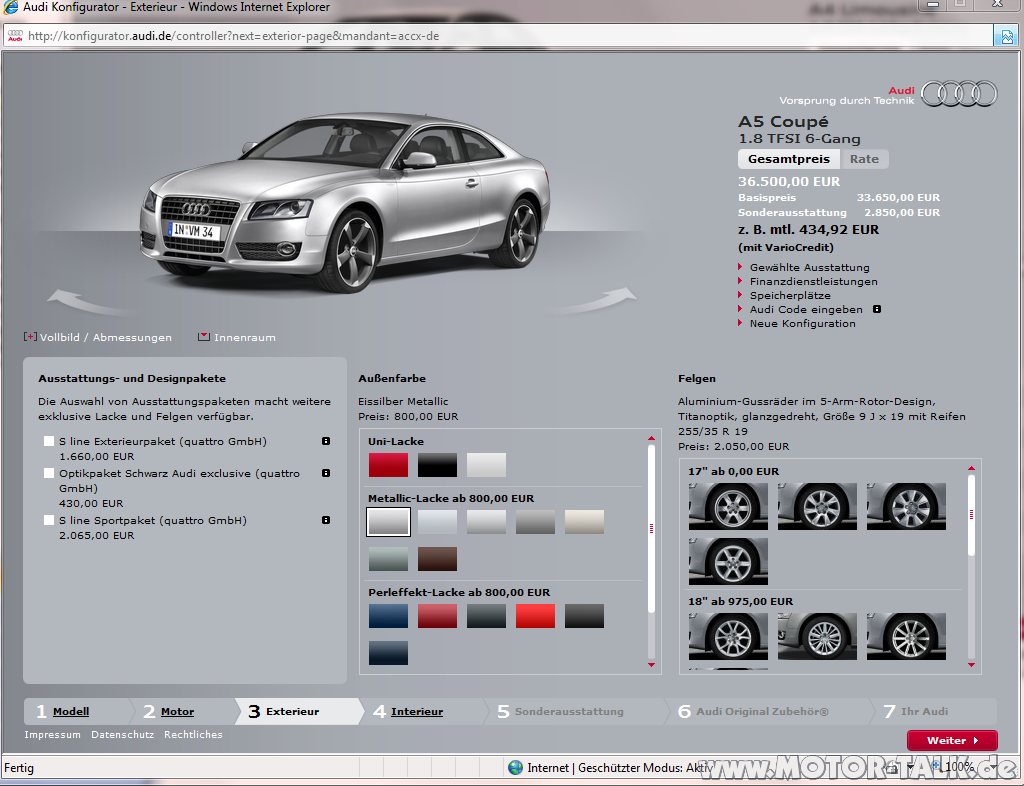The width and height of the screenshot is (1024, 786).
Task: Select the bright red Perleffekt swatch
Action: [535, 616]
